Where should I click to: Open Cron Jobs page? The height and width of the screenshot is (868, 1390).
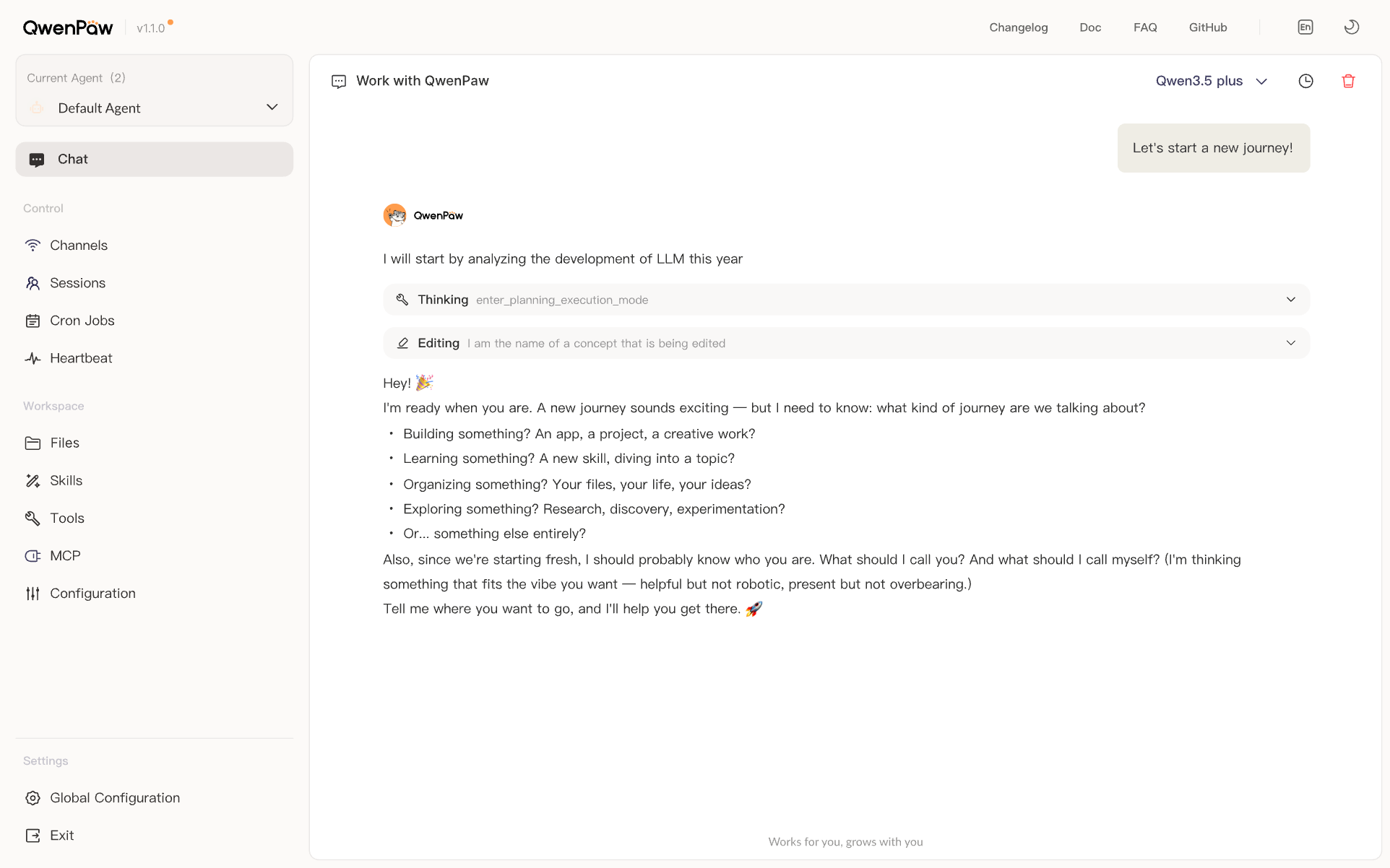click(82, 321)
